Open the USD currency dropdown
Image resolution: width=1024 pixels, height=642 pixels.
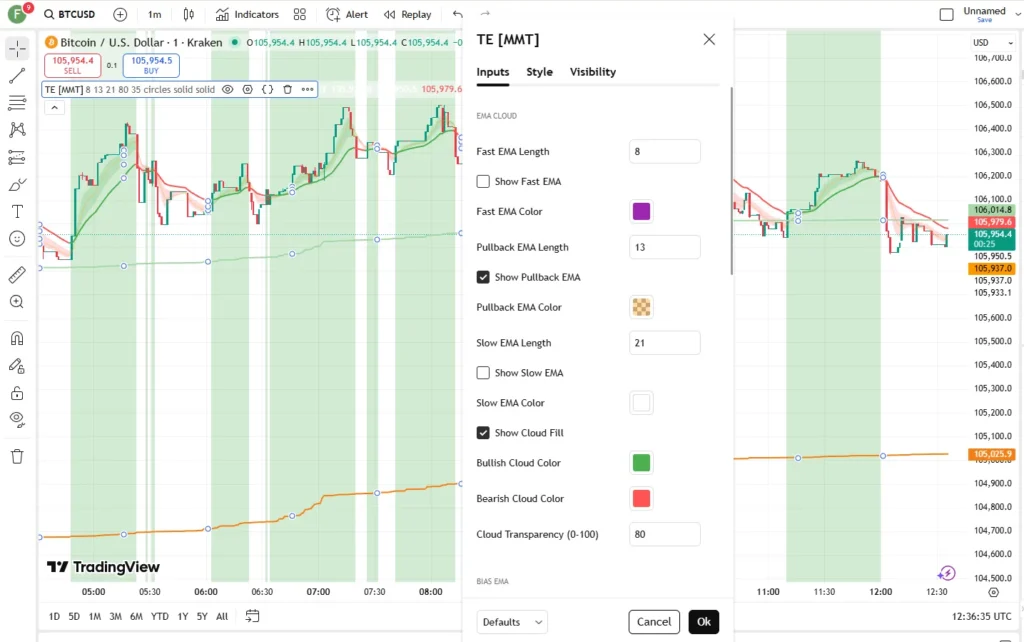pyautogui.click(x=993, y=42)
